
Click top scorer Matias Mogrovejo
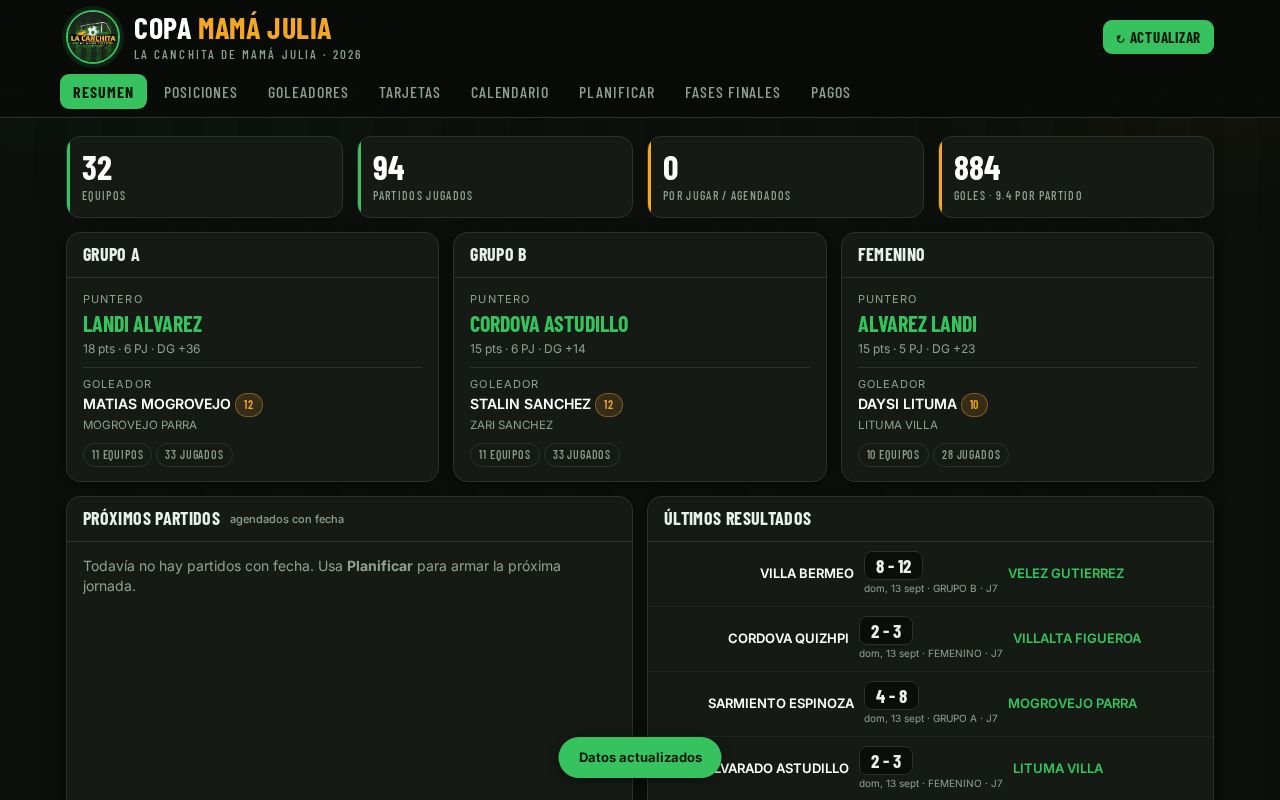pyautogui.click(x=157, y=404)
